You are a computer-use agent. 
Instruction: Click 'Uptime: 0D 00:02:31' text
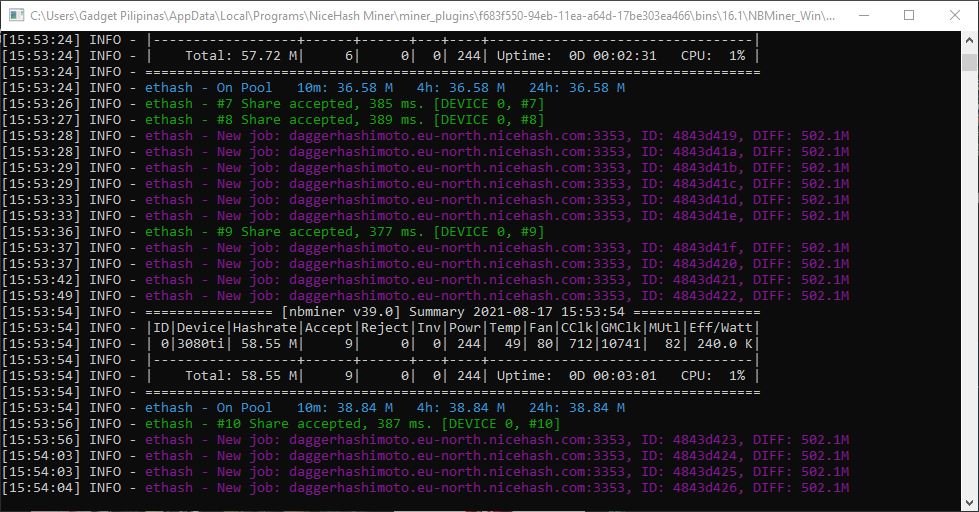click(576, 56)
